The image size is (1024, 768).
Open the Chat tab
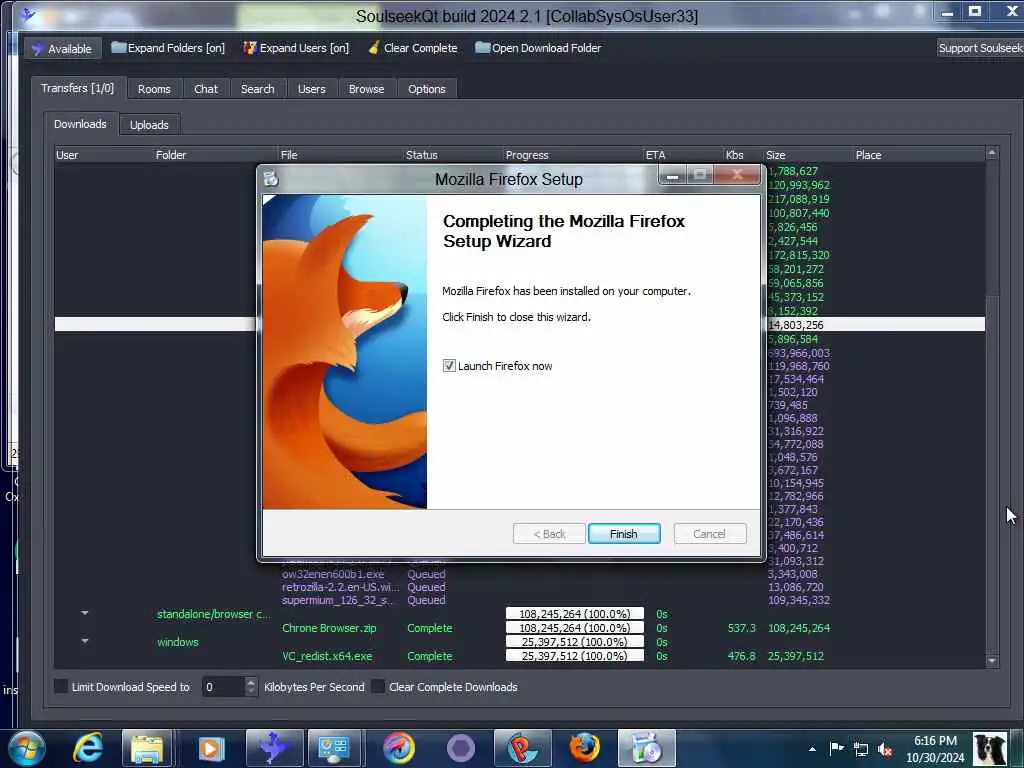click(206, 89)
